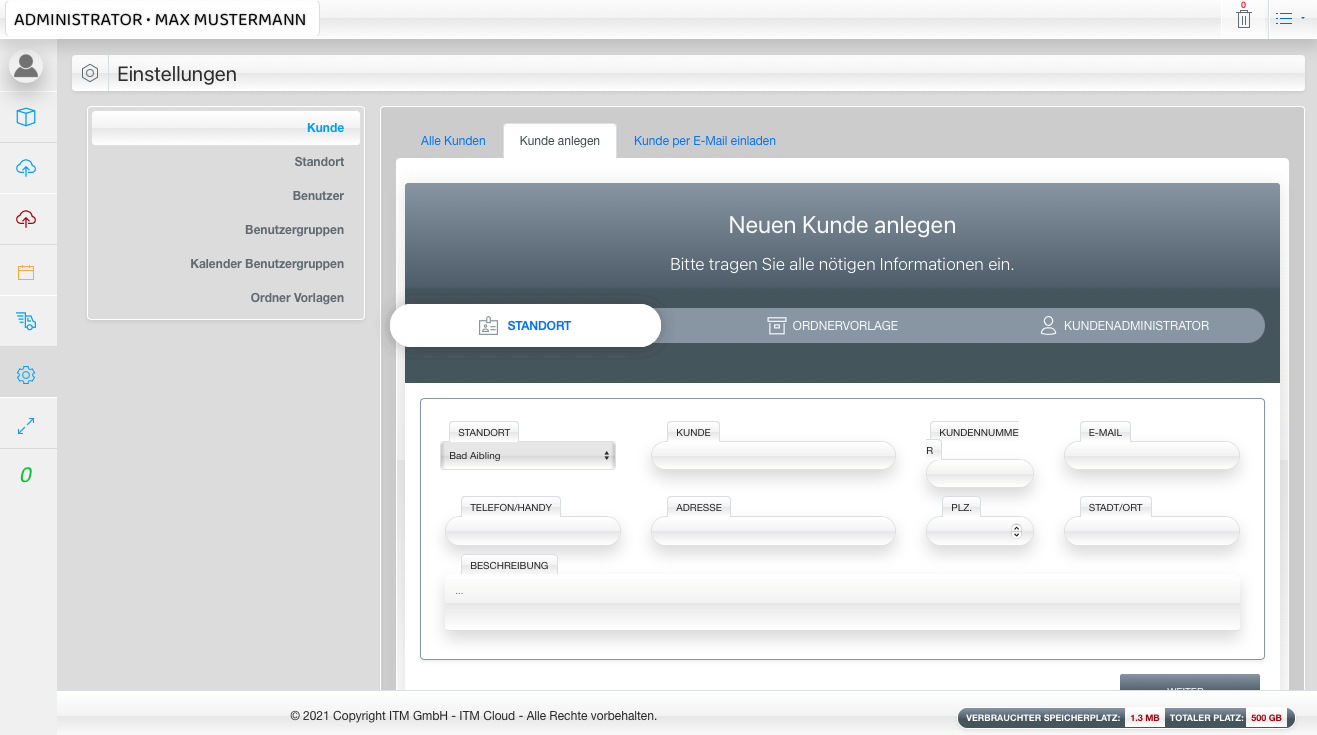
Task: Click the user profile avatar icon
Action: pyautogui.click(x=26, y=66)
